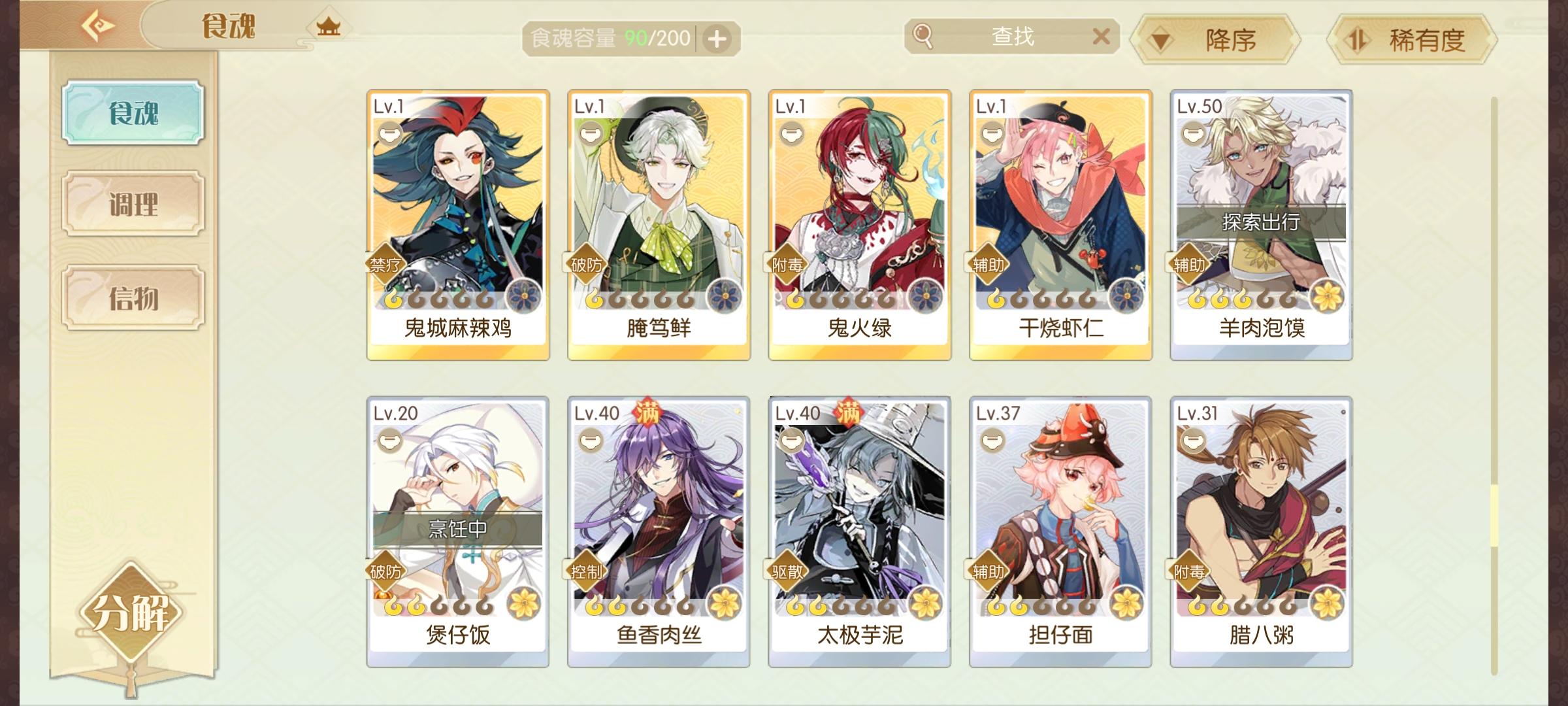Switch to the 食魂 tab
1568x706 pixels.
point(133,112)
